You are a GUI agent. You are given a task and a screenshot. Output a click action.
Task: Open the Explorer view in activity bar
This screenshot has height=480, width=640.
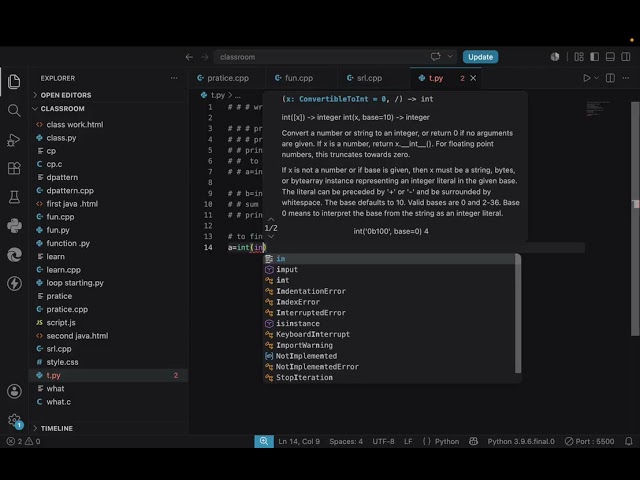coord(14,81)
